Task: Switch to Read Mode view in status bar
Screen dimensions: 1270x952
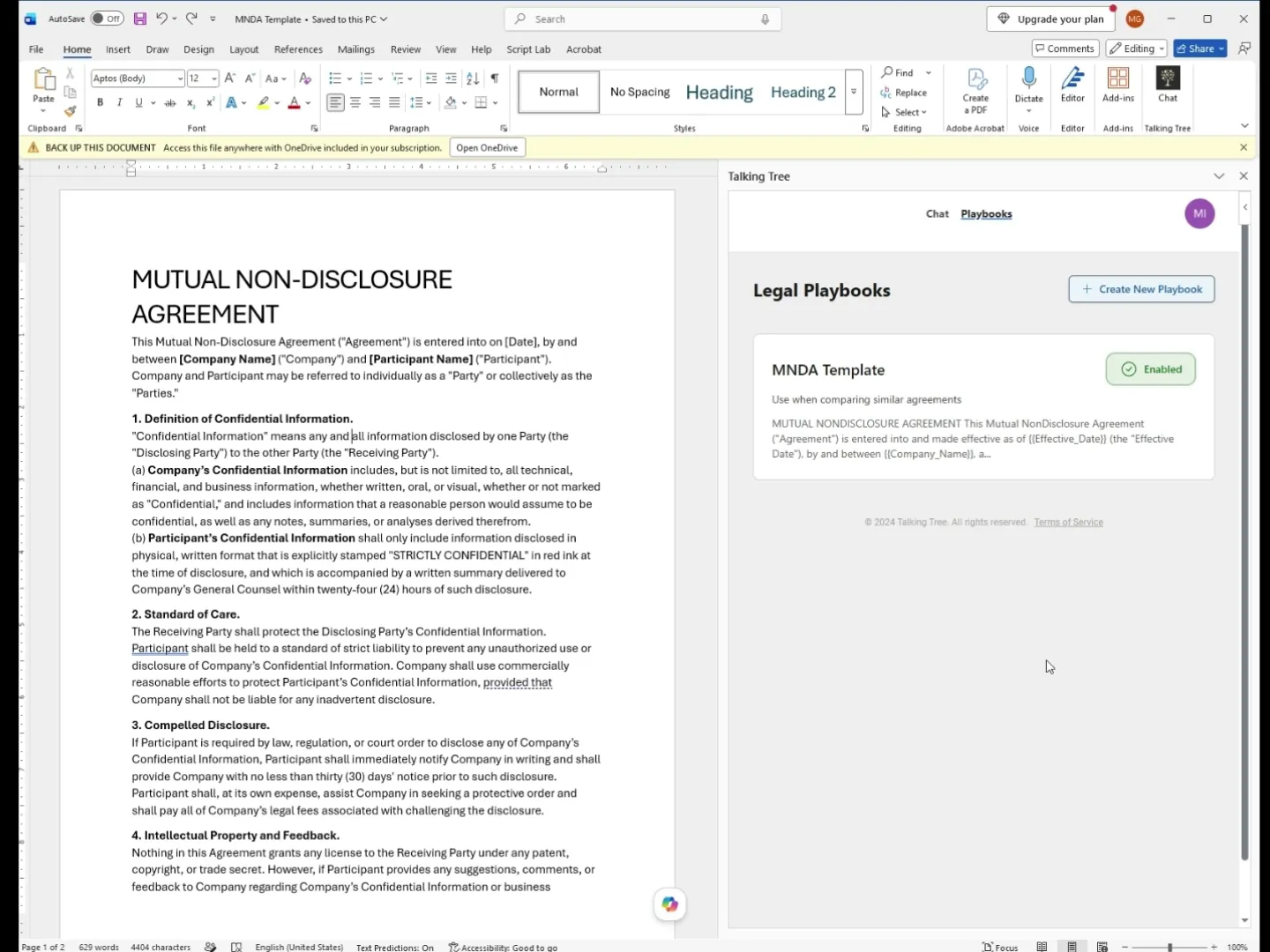Action: [x=1042, y=947]
